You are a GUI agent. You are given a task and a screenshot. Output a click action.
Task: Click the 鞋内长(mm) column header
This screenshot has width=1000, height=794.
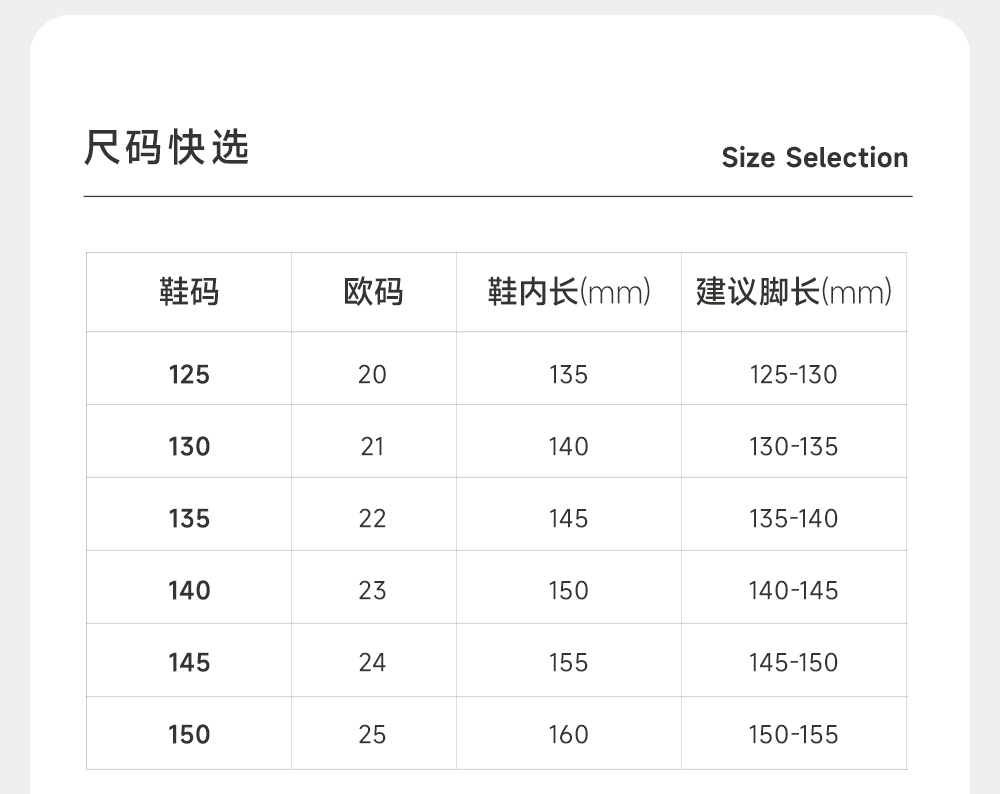click(568, 292)
